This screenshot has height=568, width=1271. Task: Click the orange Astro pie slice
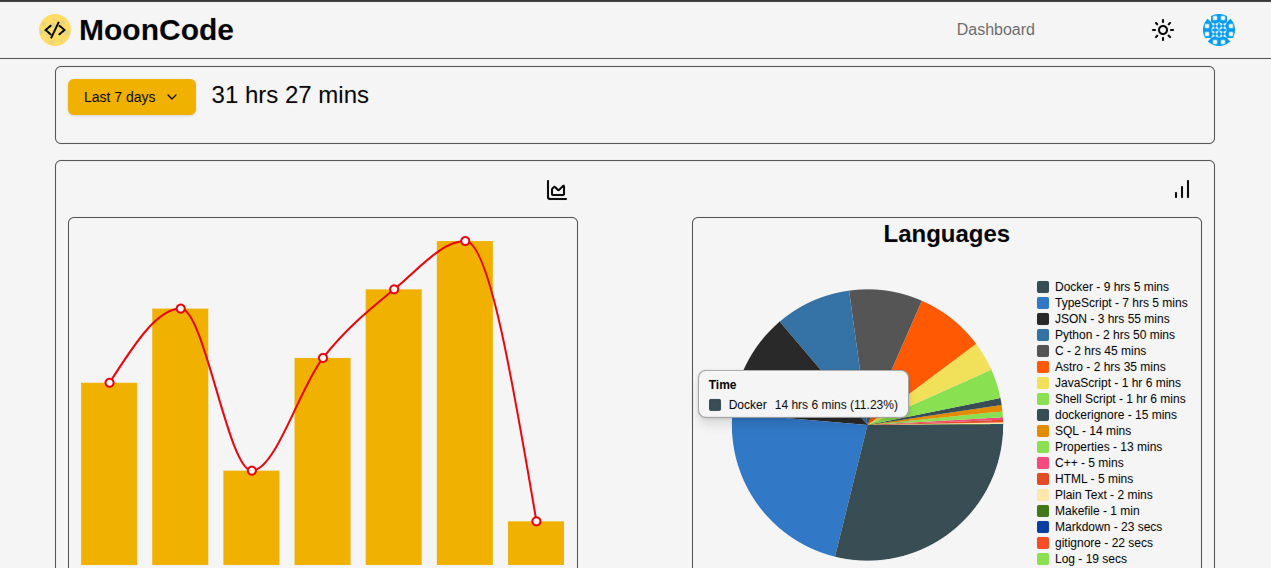(930, 335)
